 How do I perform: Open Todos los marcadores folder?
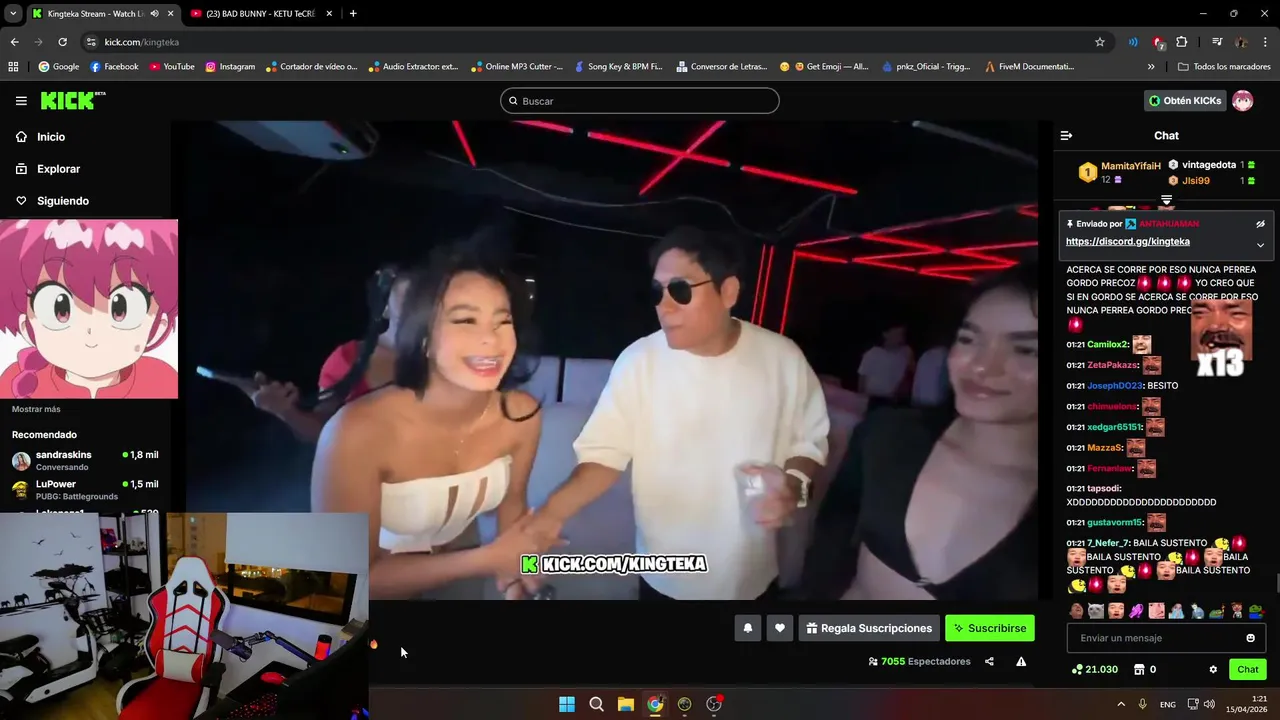pos(1224,67)
